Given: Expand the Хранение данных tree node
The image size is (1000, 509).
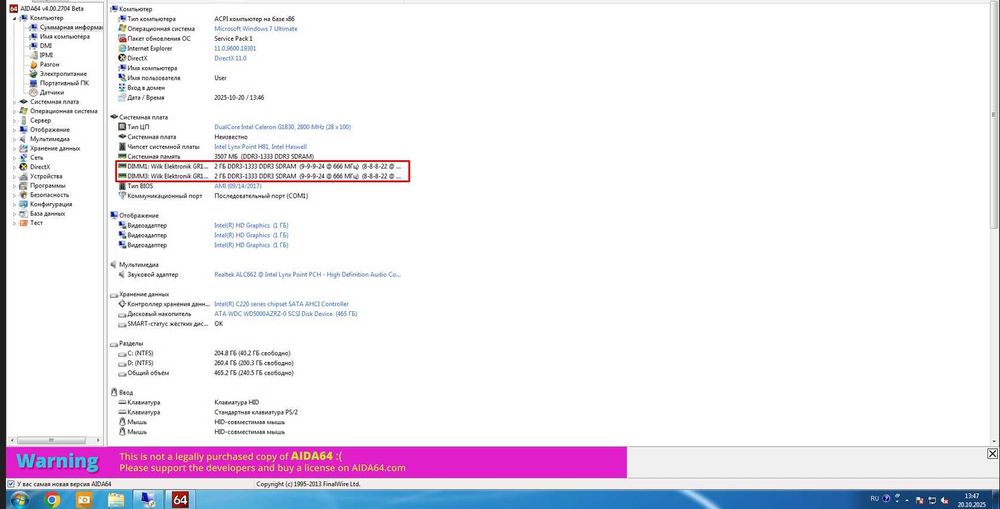Looking at the screenshot, I should point(15,148).
